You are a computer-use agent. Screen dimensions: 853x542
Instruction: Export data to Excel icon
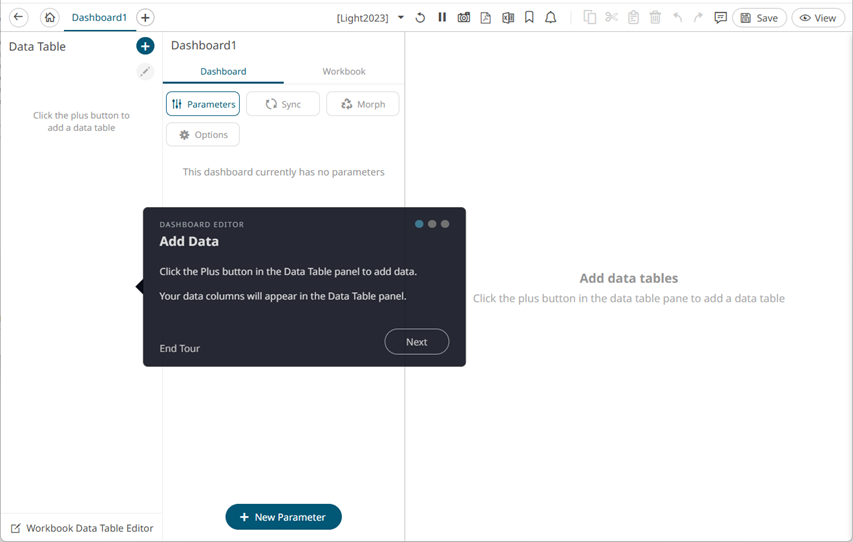point(508,18)
